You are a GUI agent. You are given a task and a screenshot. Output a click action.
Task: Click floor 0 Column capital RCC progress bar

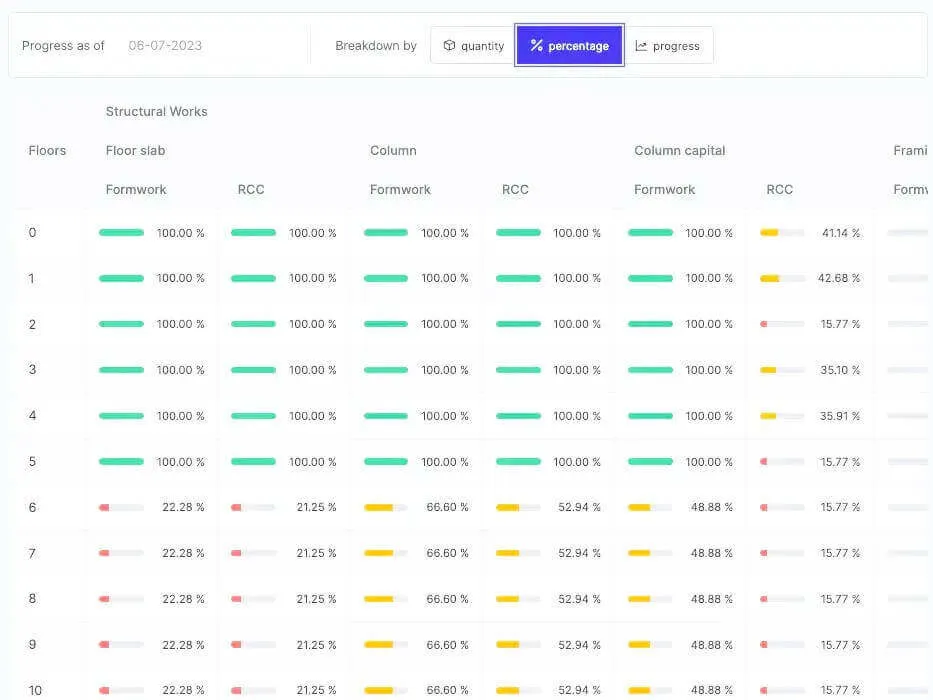(782, 233)
